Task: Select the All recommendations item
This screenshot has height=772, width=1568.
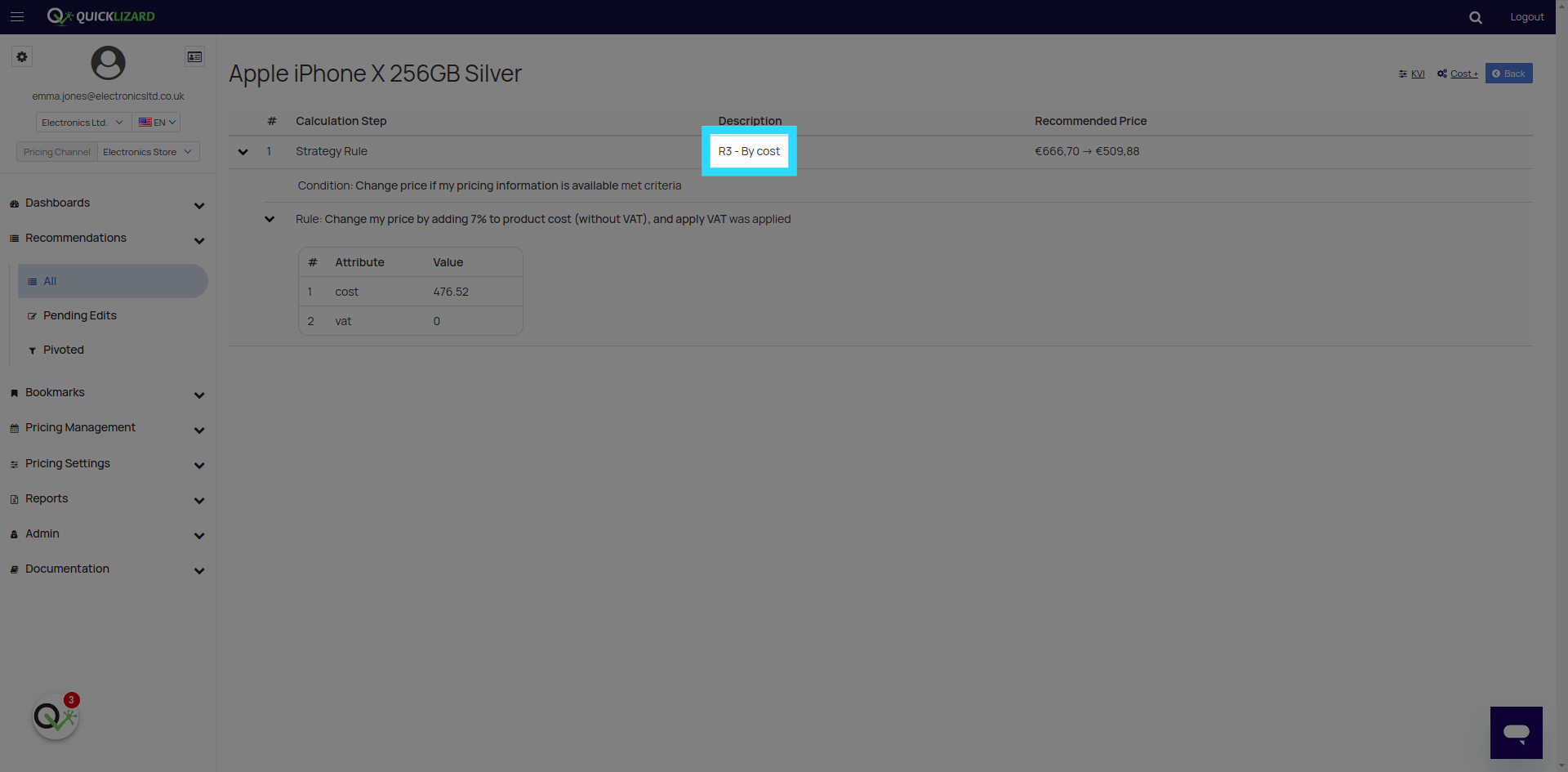Action: point(113,281)
